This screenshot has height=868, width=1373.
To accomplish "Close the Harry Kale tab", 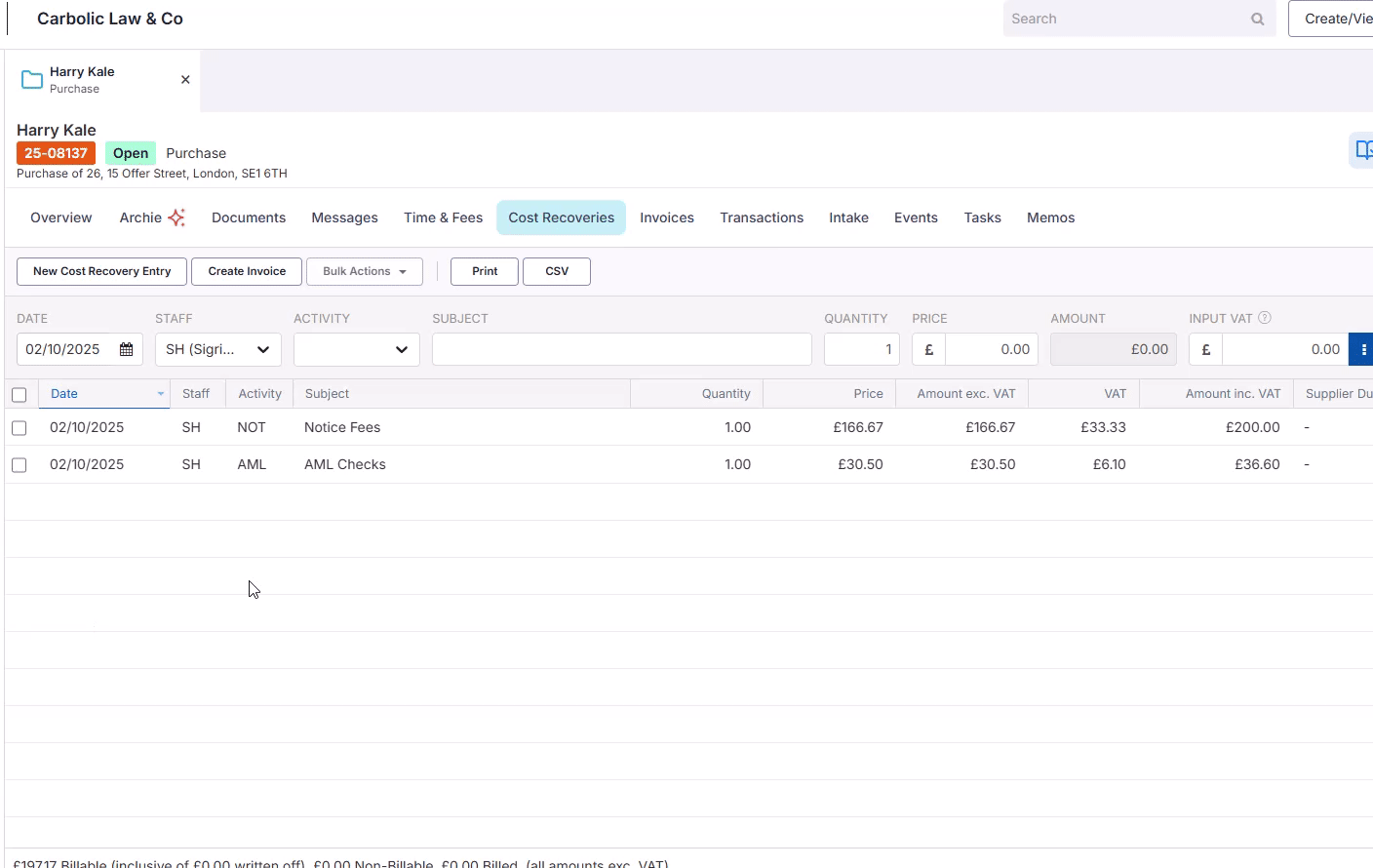I will tap(185, 80).
